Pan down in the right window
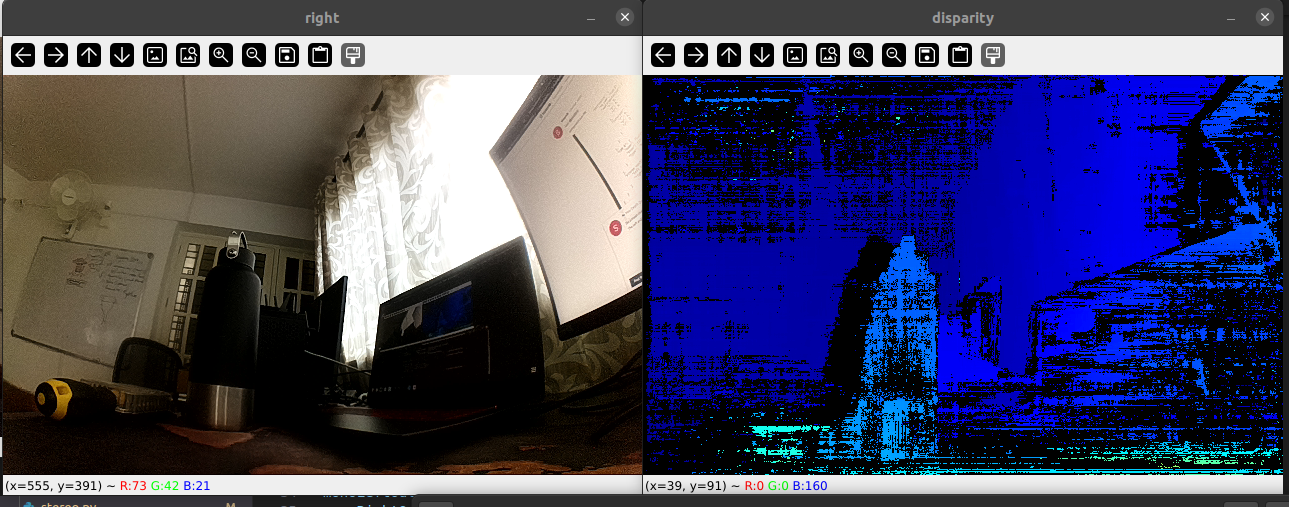The height and width of the screenshot is (507, 1289). [122, 55]
